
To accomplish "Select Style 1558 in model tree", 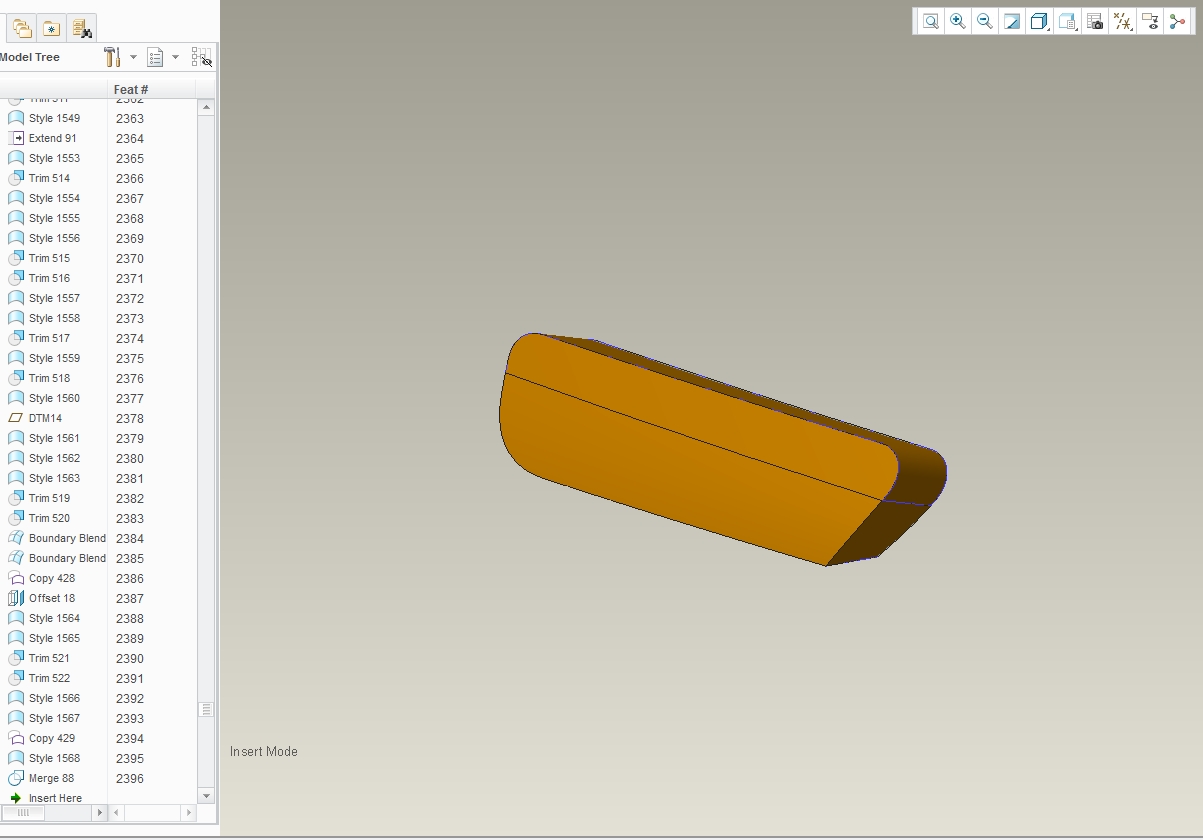I will coord(54,318).
